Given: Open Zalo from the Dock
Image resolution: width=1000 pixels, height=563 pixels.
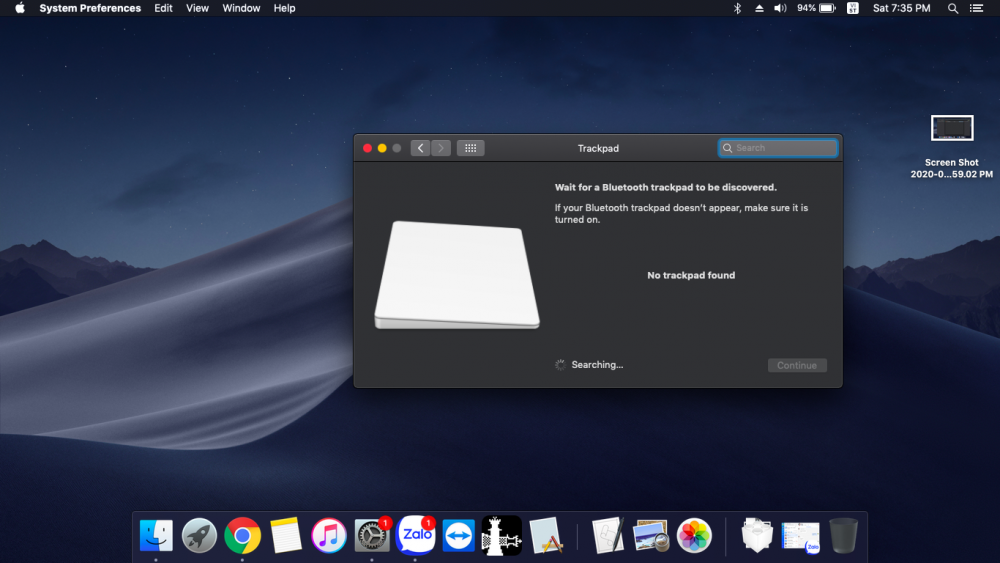Looking at the screenshot, I should coord(416,536).
